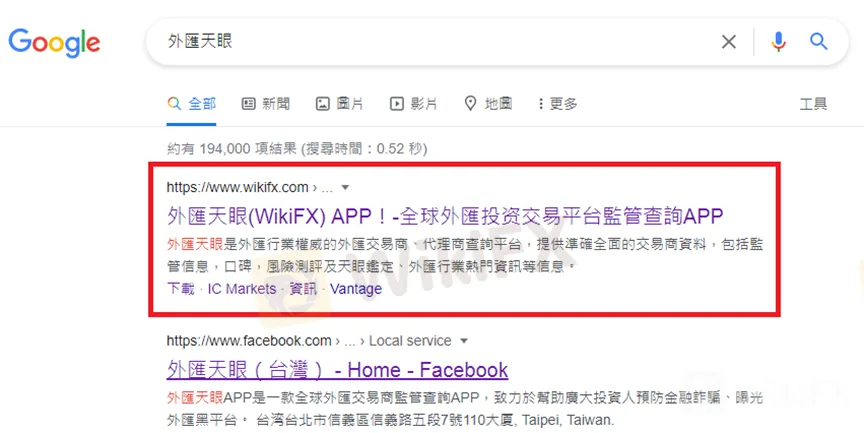This screenshot has height=433, width=864.
Task: Start voice search with microphone icon
Action: coord(778,42)
